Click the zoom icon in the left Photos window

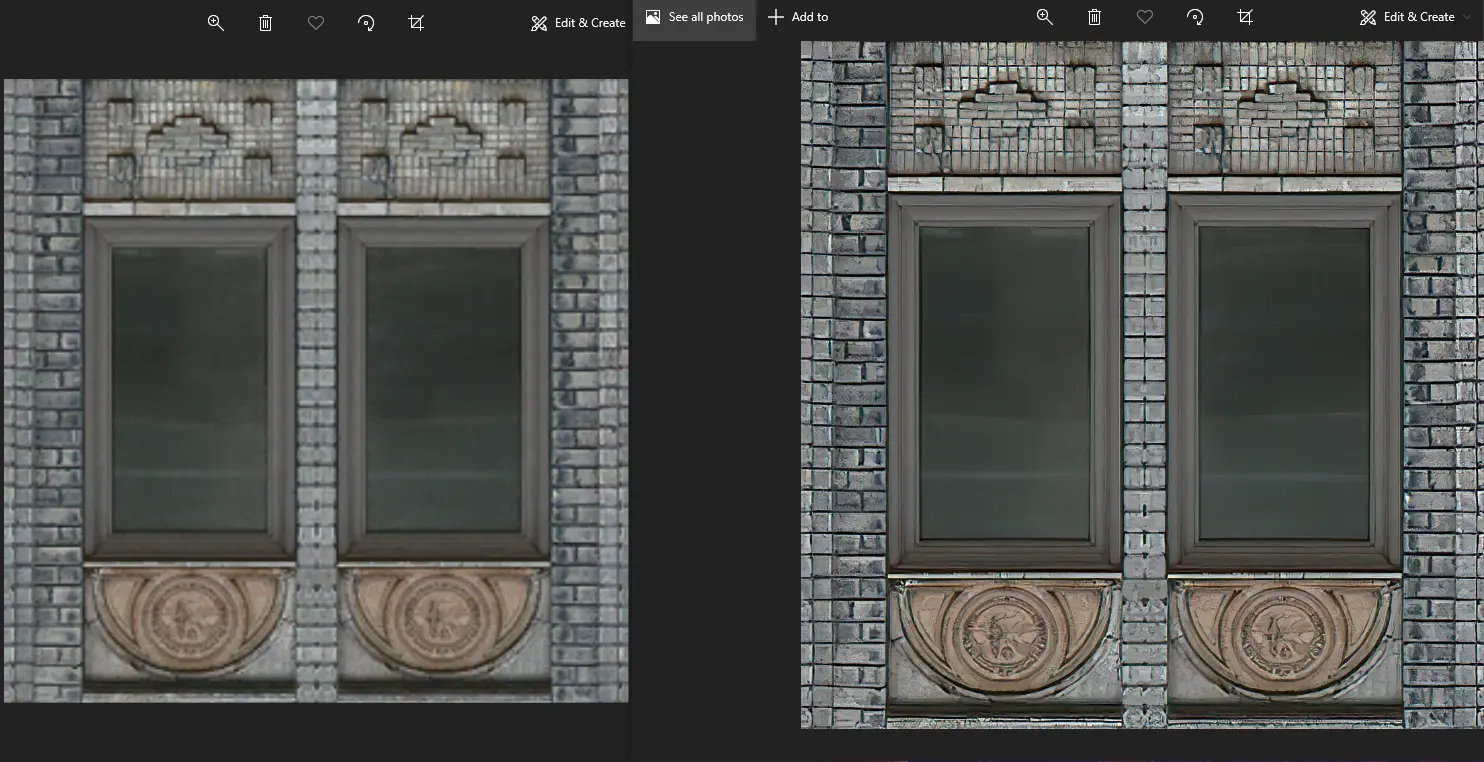pyautogui.click(x=215, y=22)
